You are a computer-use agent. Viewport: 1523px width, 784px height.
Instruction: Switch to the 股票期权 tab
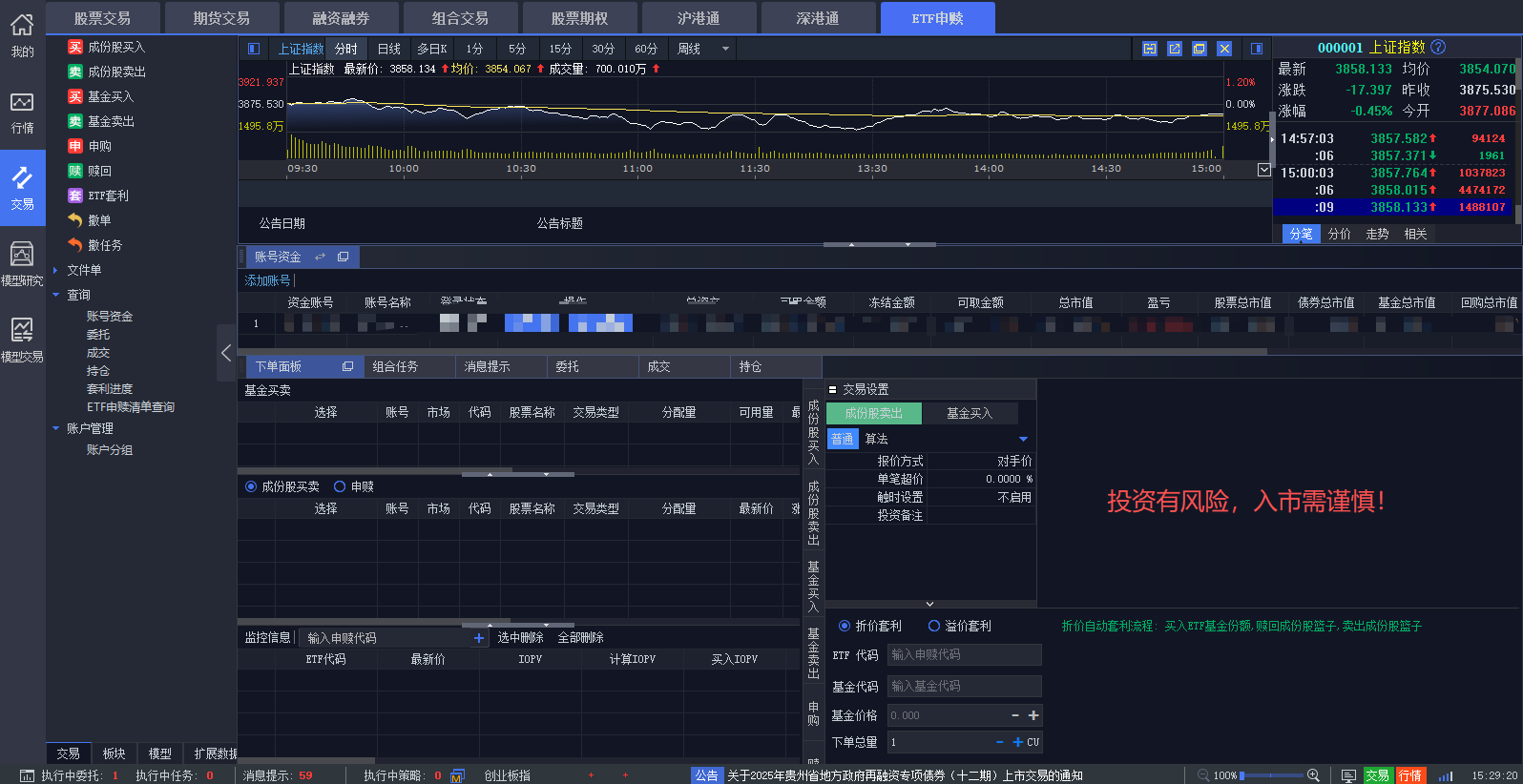(x=579, y=18)
